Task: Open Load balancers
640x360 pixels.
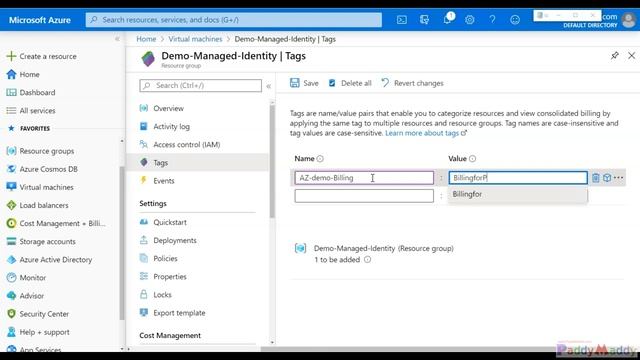Action: tap(38, 205)
